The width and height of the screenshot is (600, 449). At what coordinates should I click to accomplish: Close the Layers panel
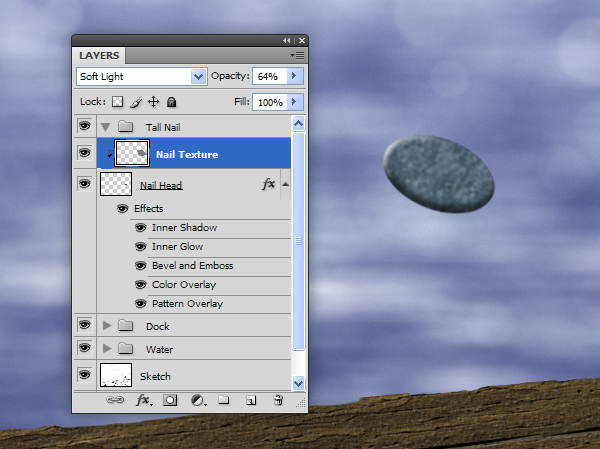click(302, 40)
